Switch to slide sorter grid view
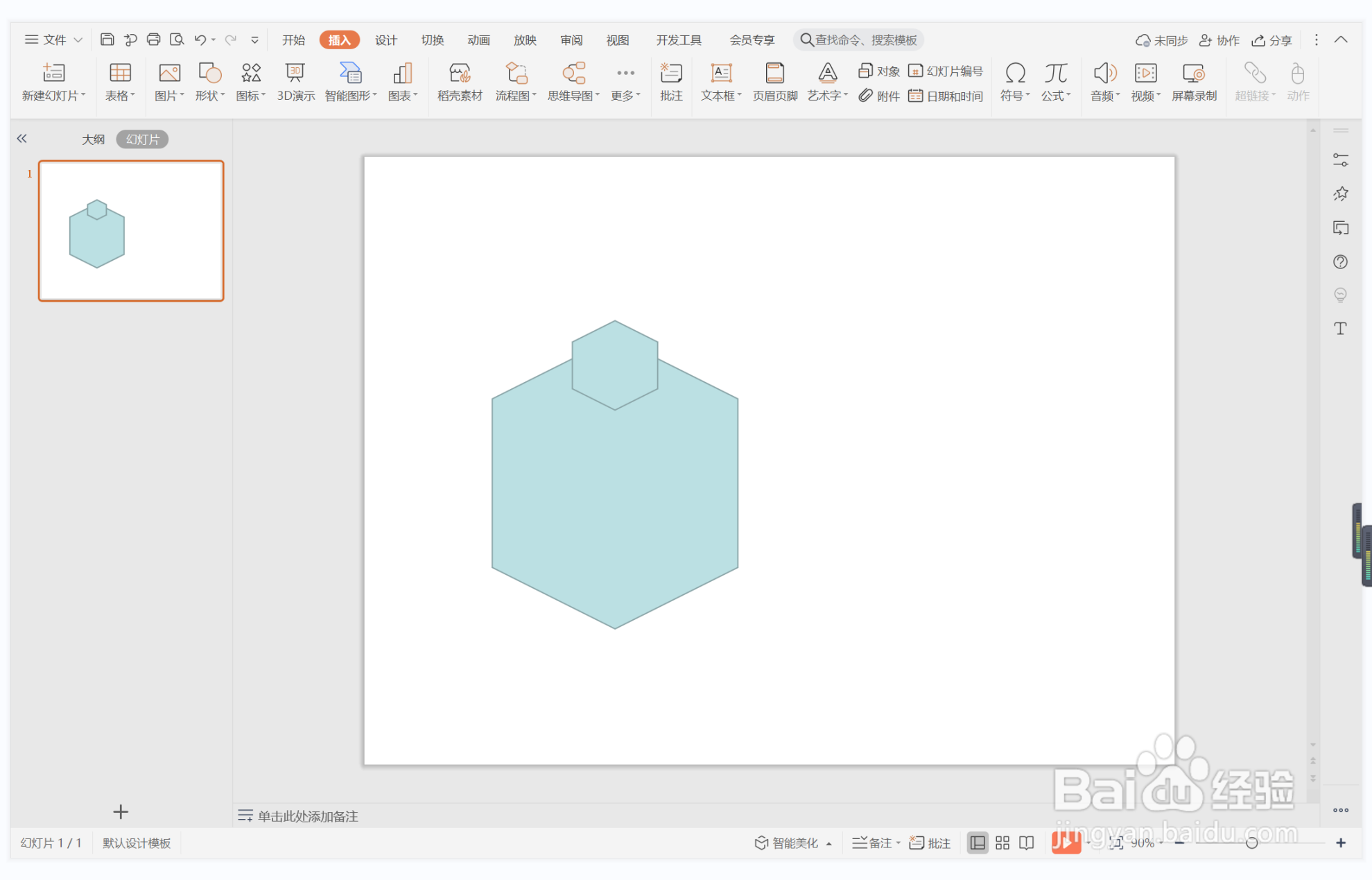This screenshot has width=1372, height=880. tap(1002, 843)
